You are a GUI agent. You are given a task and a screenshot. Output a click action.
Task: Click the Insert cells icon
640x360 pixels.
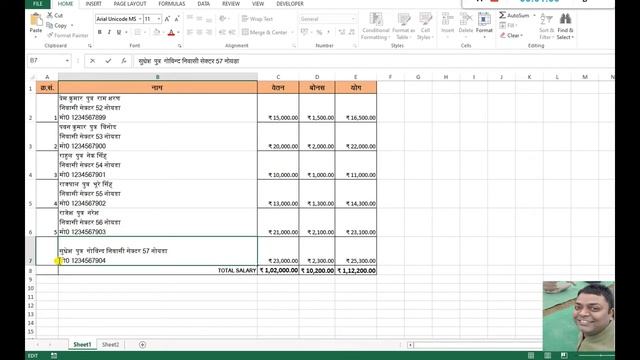click(447, 19)
